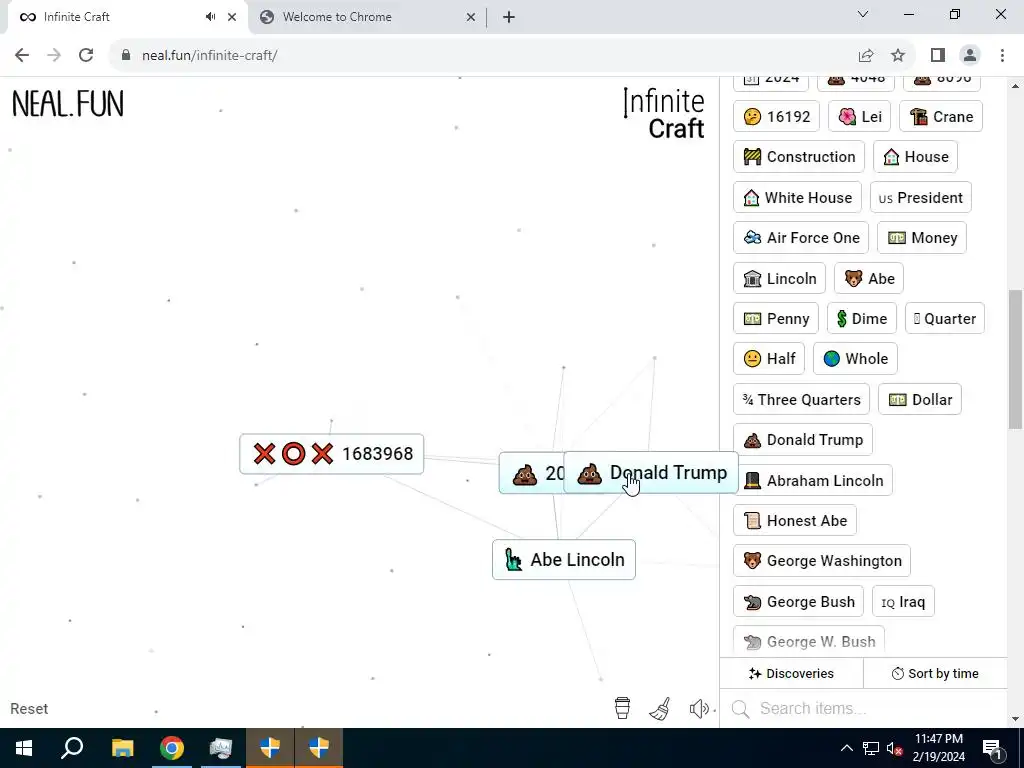Pick the Abe bear element

(869, 278)
